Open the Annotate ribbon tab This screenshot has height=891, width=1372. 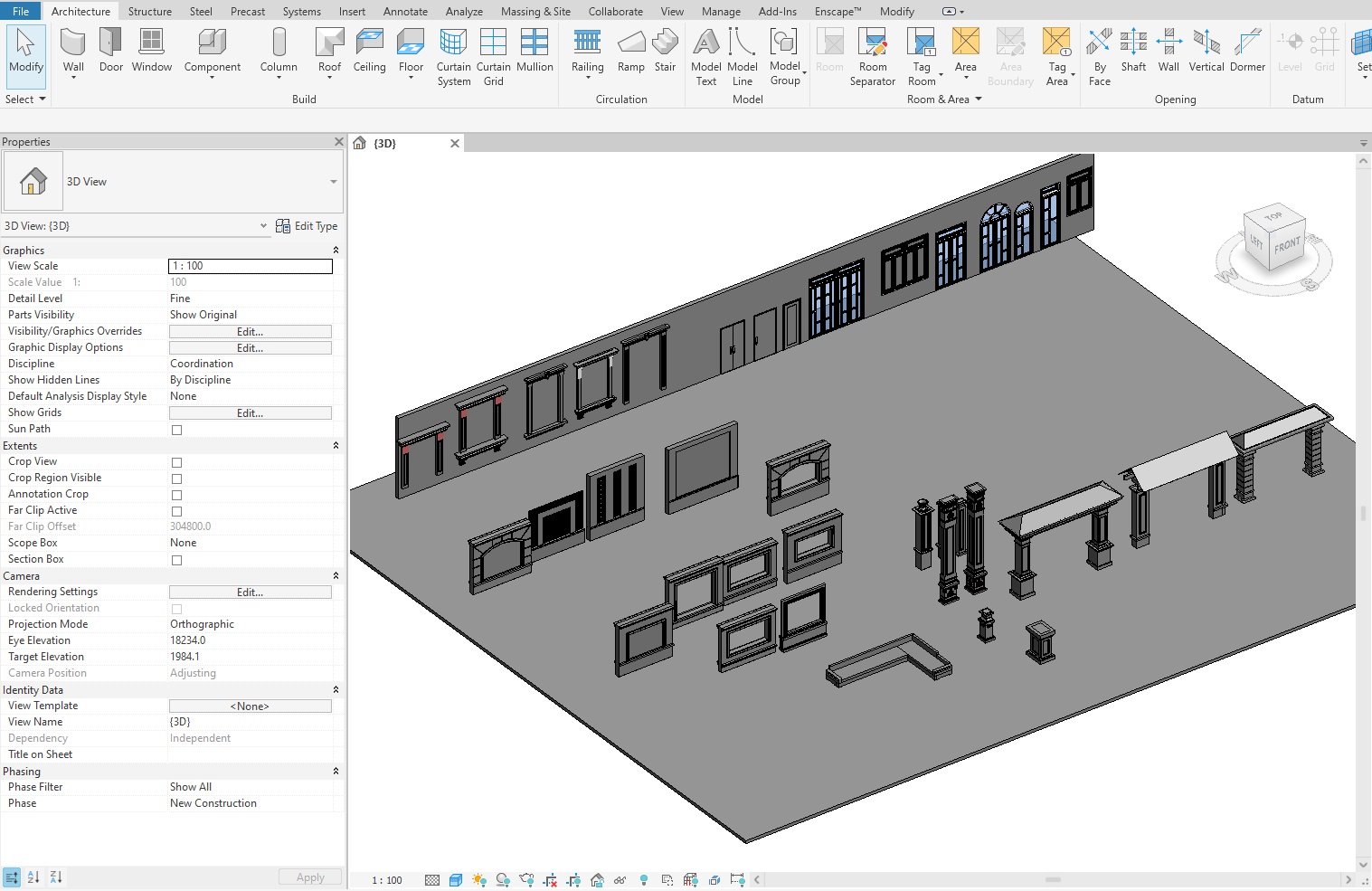[405, 12]
